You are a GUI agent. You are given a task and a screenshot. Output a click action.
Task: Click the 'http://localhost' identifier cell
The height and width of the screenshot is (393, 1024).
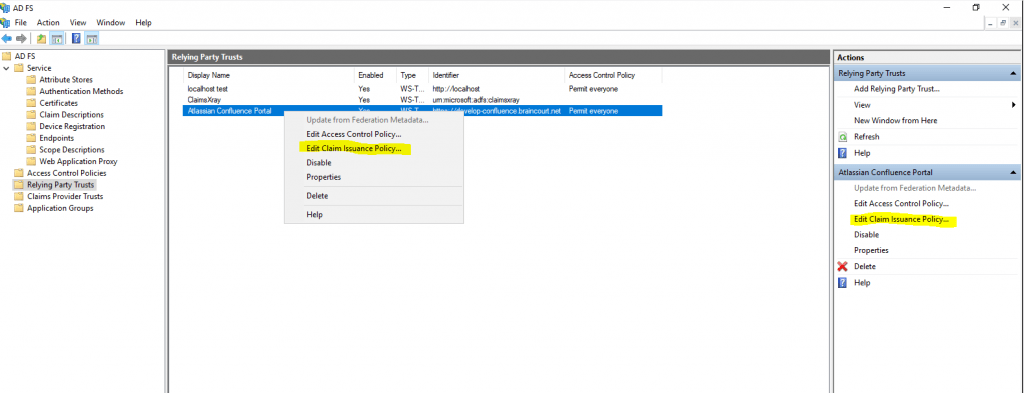click(456, 88)
